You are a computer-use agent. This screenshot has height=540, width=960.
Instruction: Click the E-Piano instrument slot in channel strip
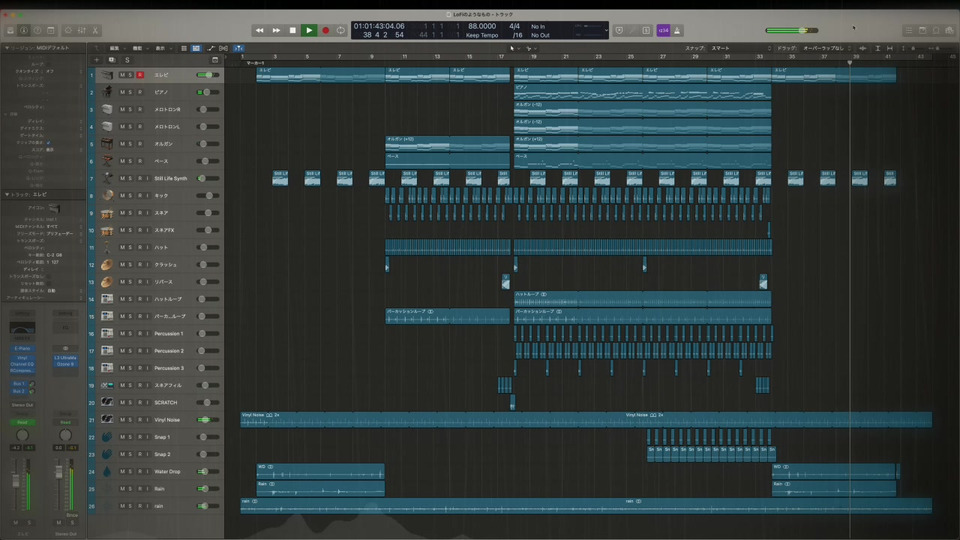(x=22, y=348)
